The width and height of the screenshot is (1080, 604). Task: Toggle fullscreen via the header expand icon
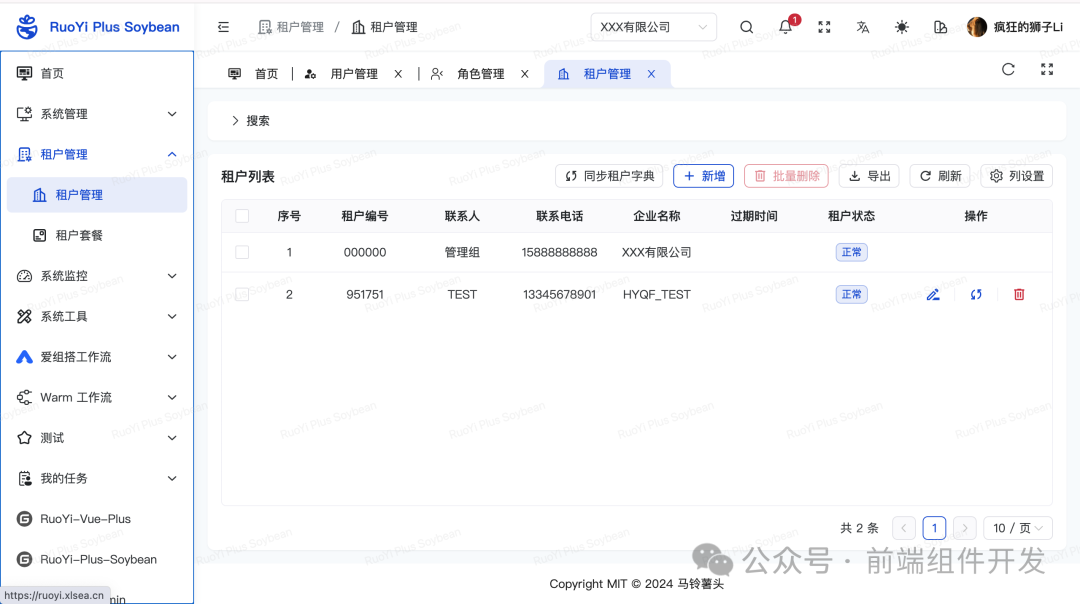click(824, 27)
